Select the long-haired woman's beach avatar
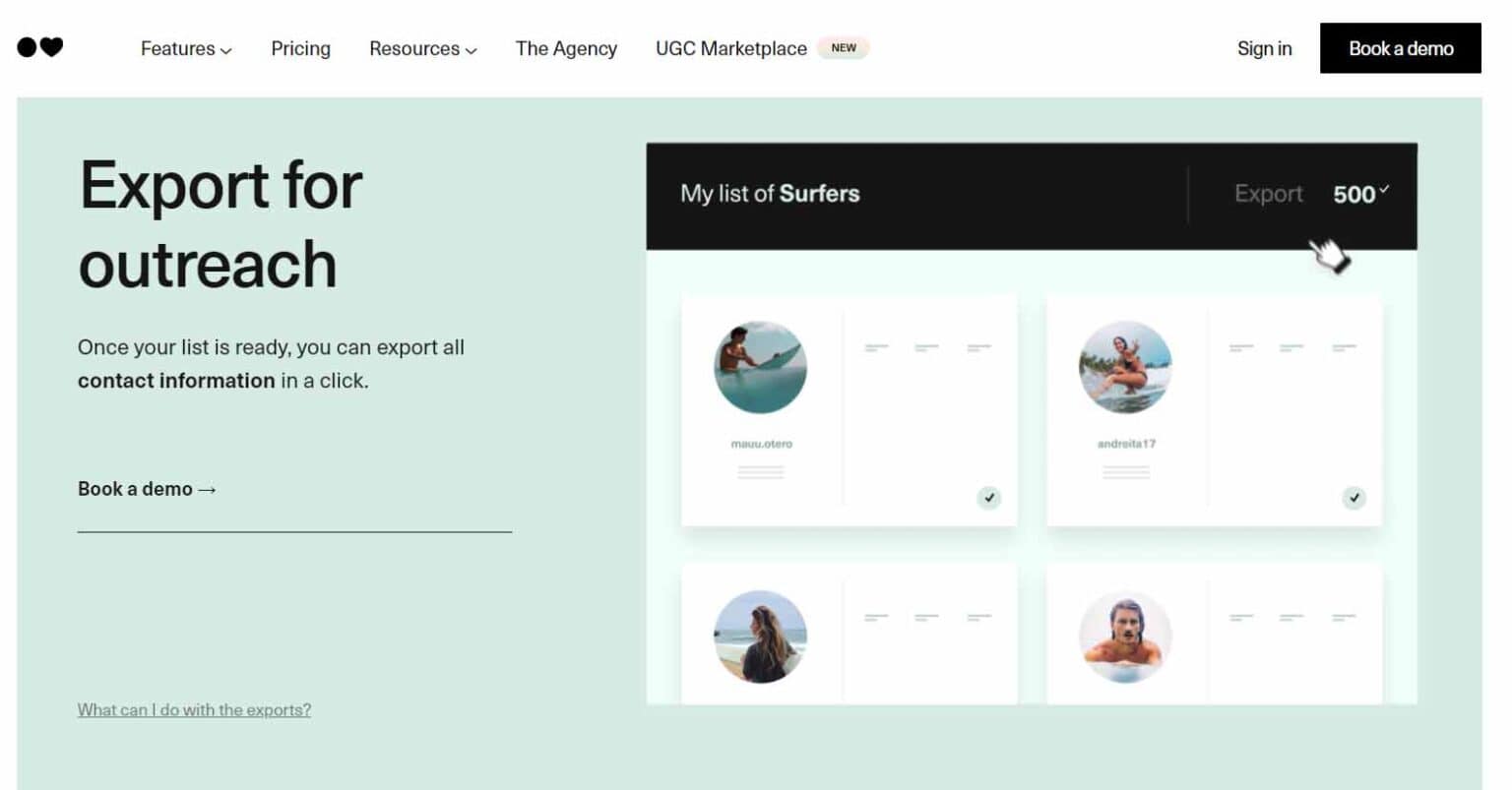This screenshot has width=1512, height=790. tap(760, 637)
